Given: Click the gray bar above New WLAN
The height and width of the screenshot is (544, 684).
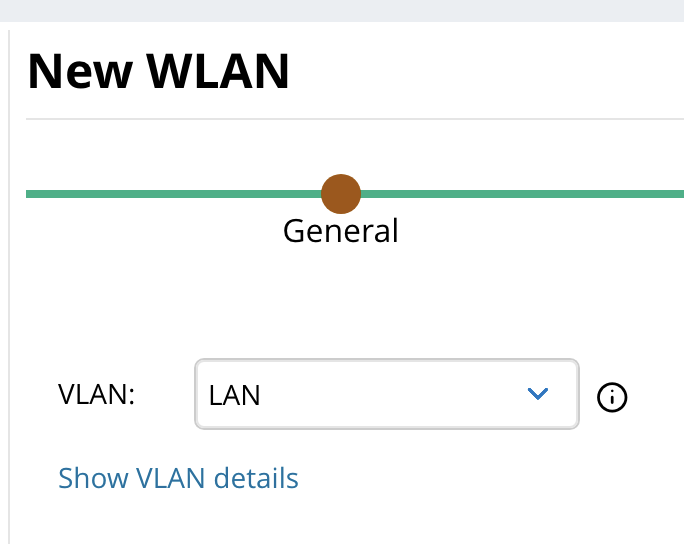Looking at the screenshot, I should 342,10.
